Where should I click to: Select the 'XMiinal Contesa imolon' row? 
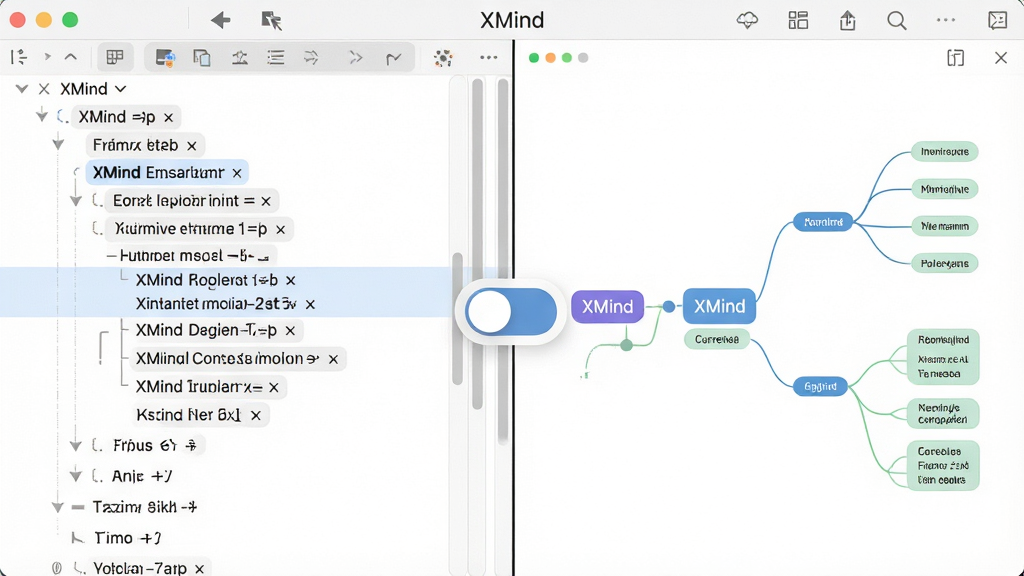pyautogui.click(x=236, y=359)
